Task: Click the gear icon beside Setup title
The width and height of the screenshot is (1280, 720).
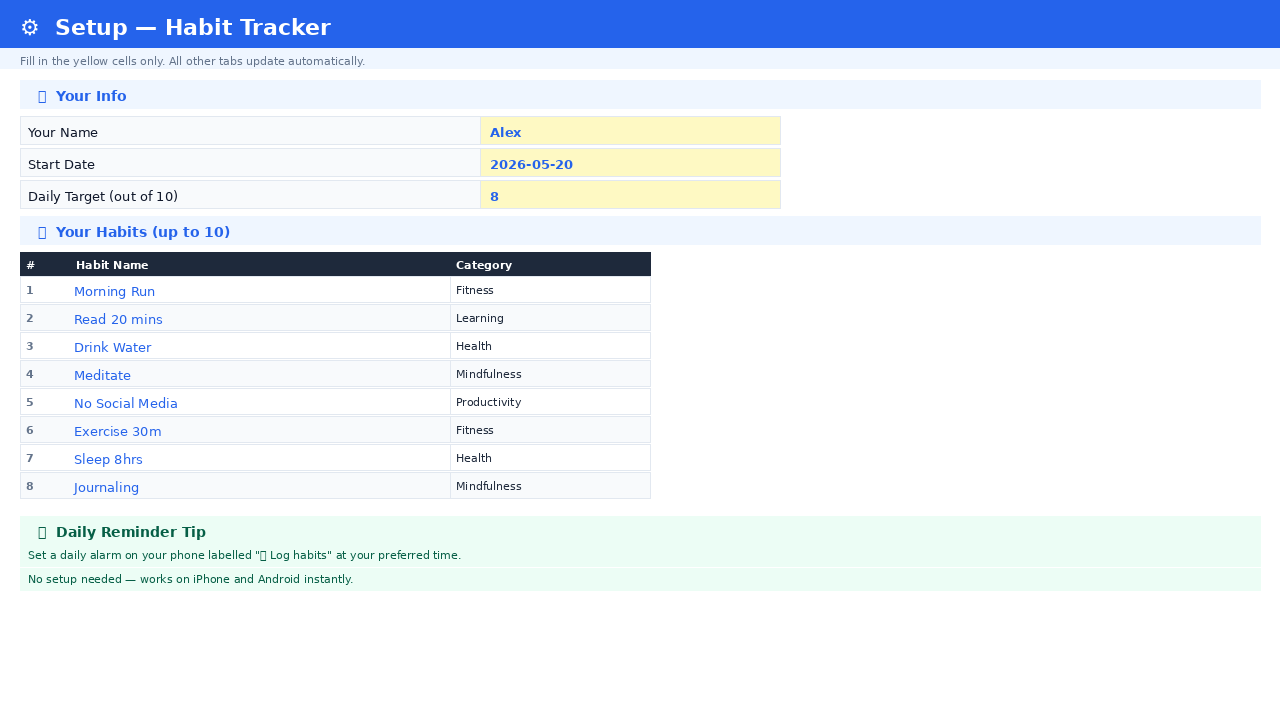Action: (x=30, y=28)
